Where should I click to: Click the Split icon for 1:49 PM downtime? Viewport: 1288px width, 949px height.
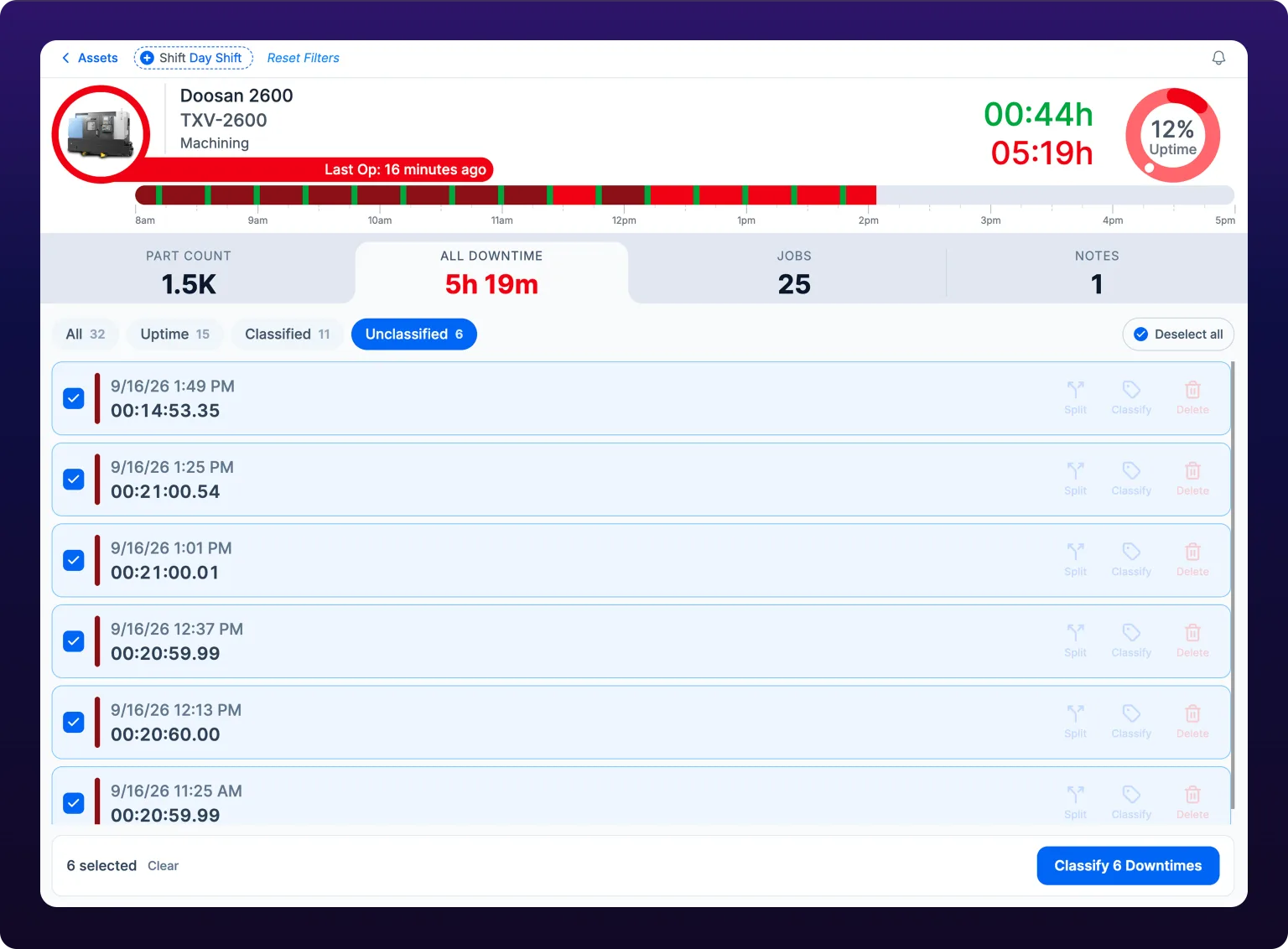tap(1075, 397)
